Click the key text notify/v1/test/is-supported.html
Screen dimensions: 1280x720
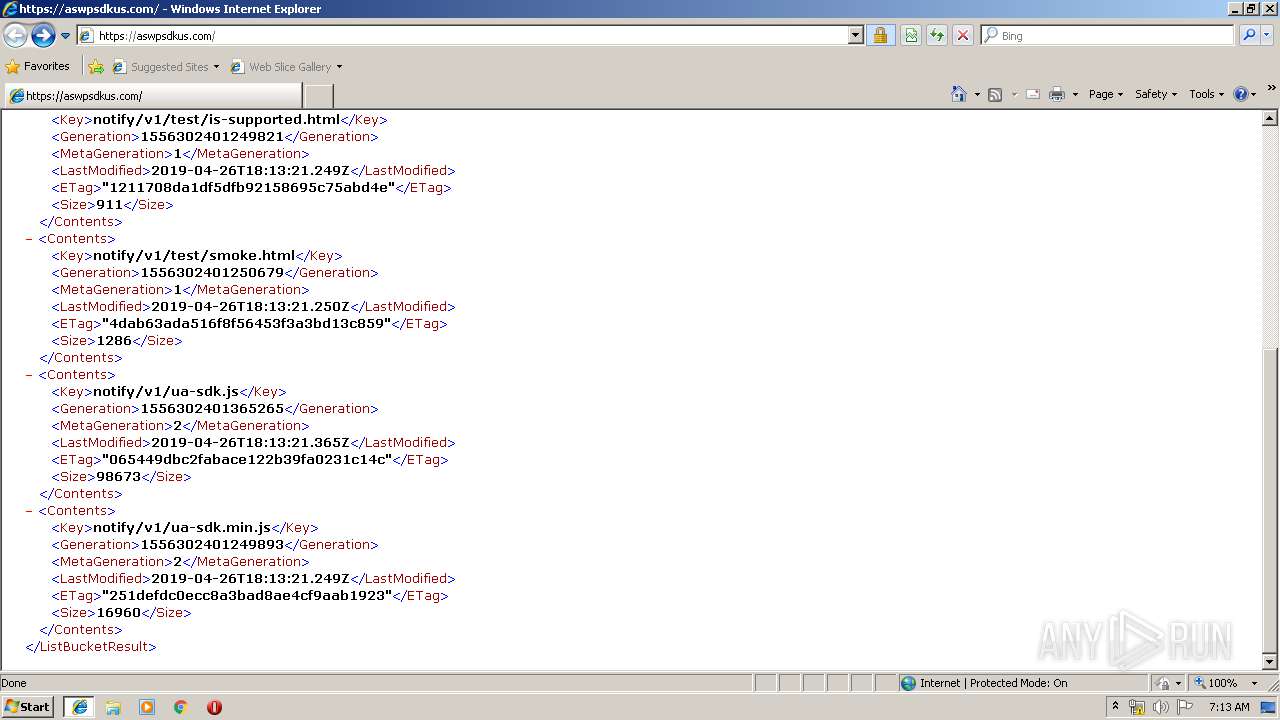pos(216,119)
